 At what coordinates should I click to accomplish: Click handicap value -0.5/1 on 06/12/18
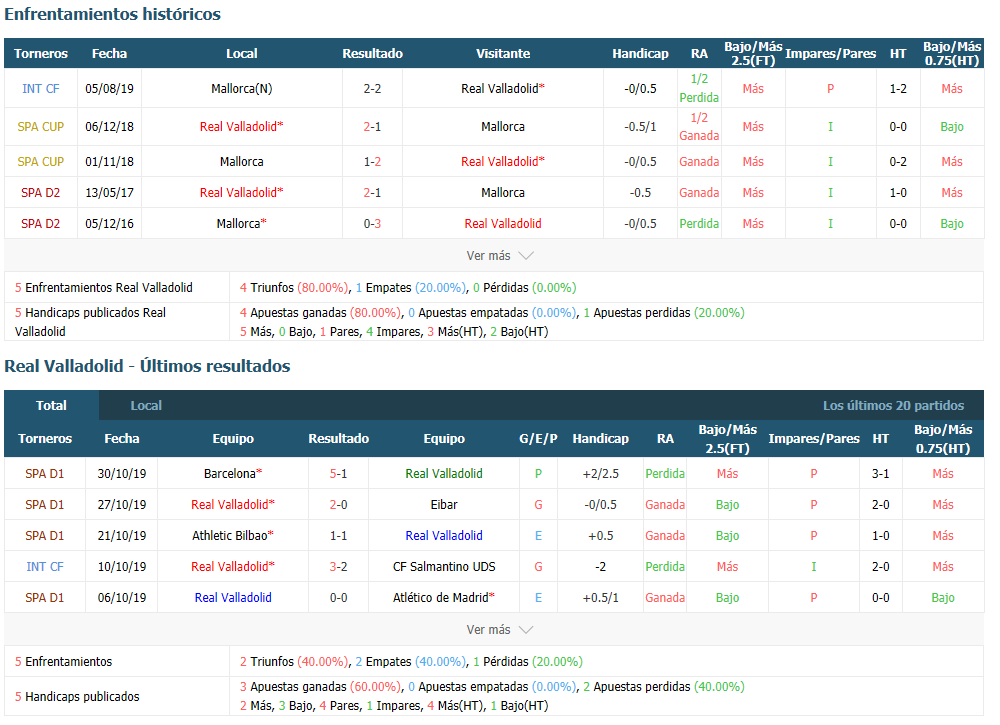pyautogui.click(x=640, y=127)
